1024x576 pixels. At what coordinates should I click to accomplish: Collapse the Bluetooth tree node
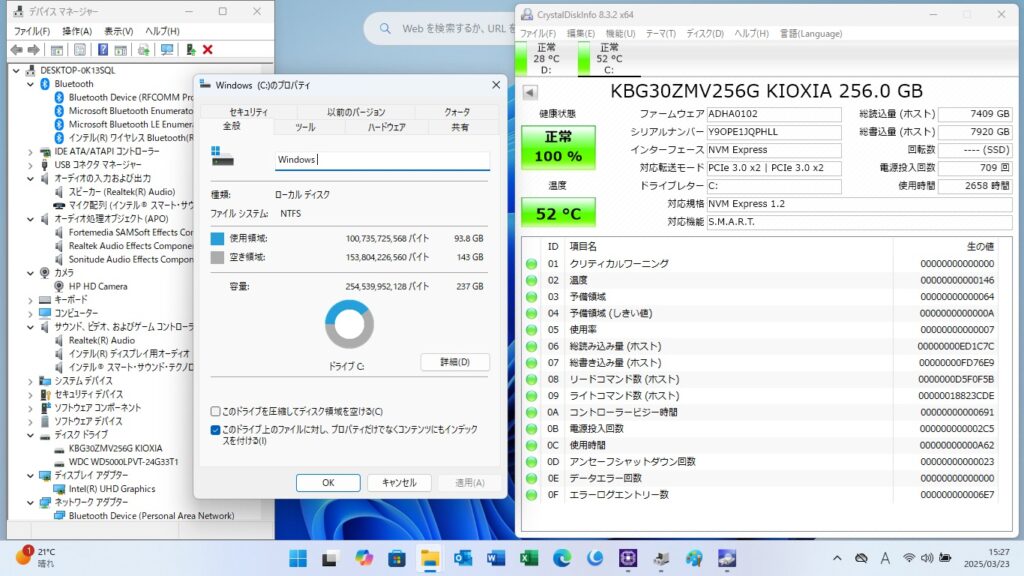(x=31, y=84)
